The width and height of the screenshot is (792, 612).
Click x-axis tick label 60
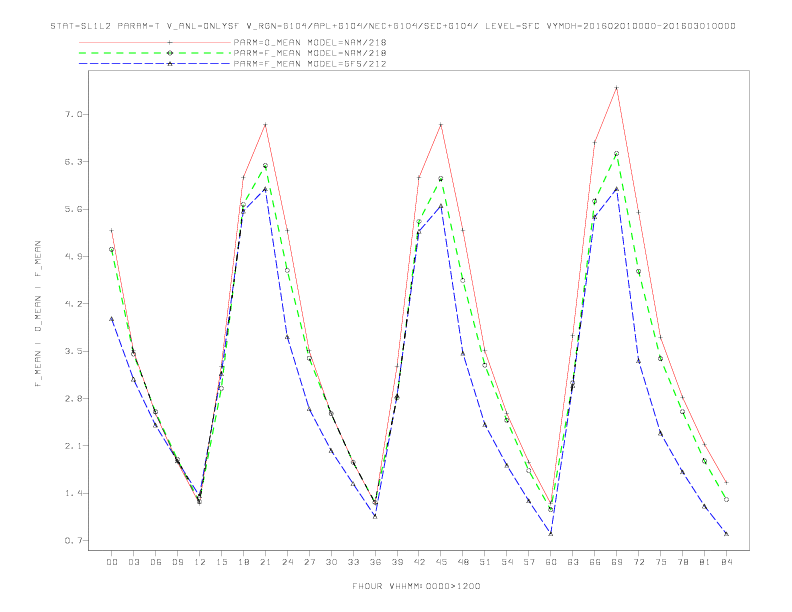551,562
